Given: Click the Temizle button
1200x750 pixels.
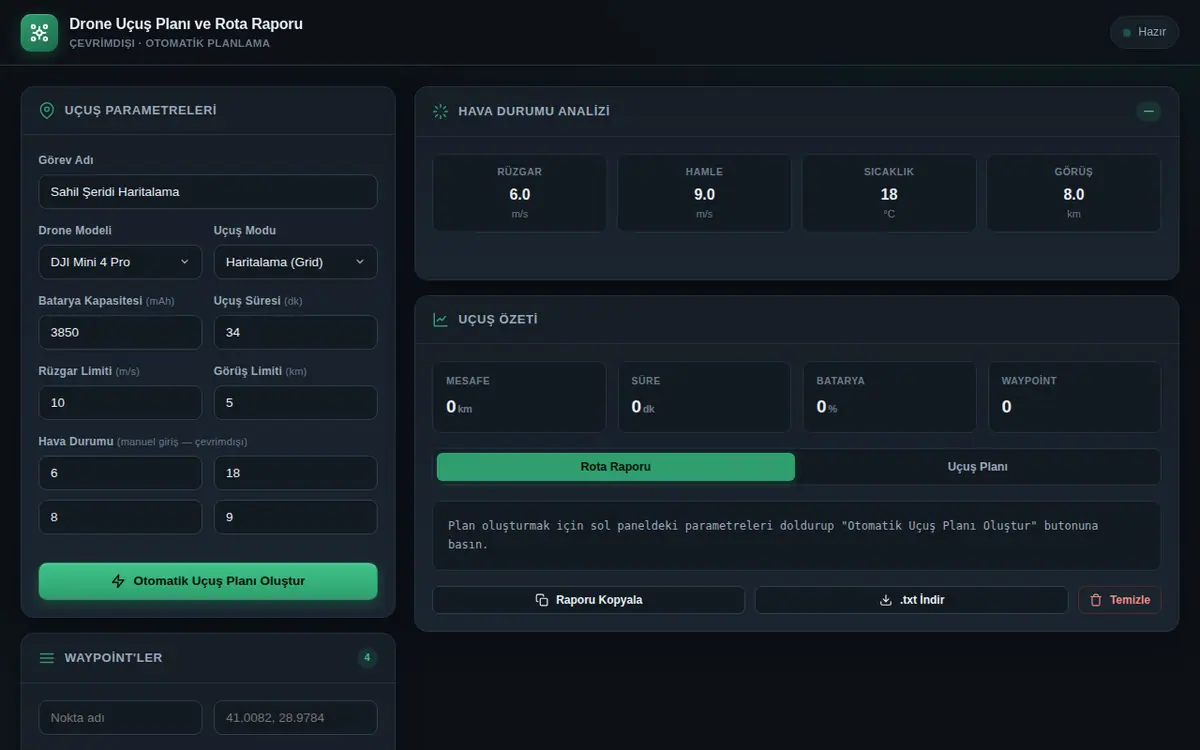Looking at the screenshot, I should pos(1120,600).
